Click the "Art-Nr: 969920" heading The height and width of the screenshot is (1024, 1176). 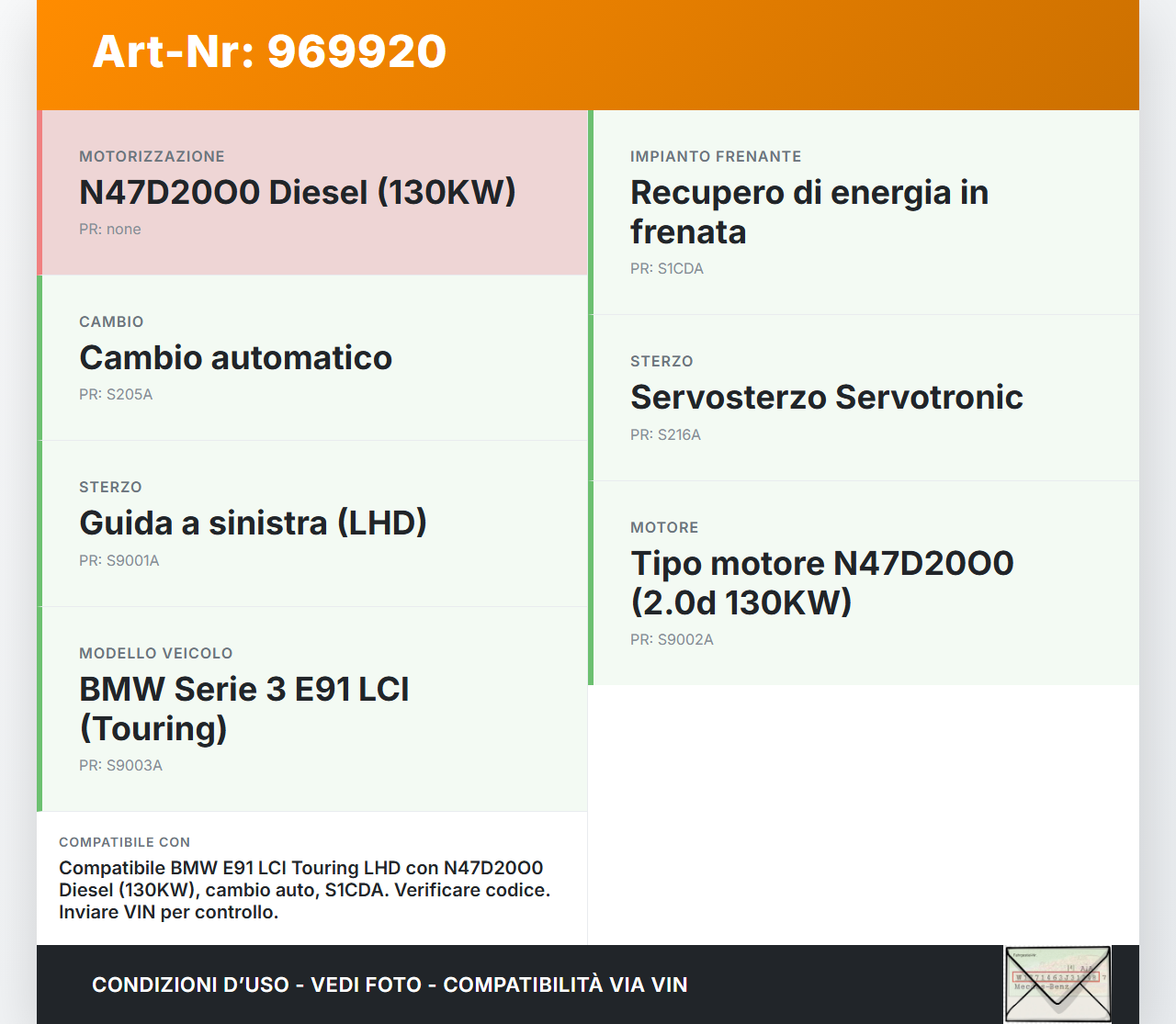tap(269, 51)
